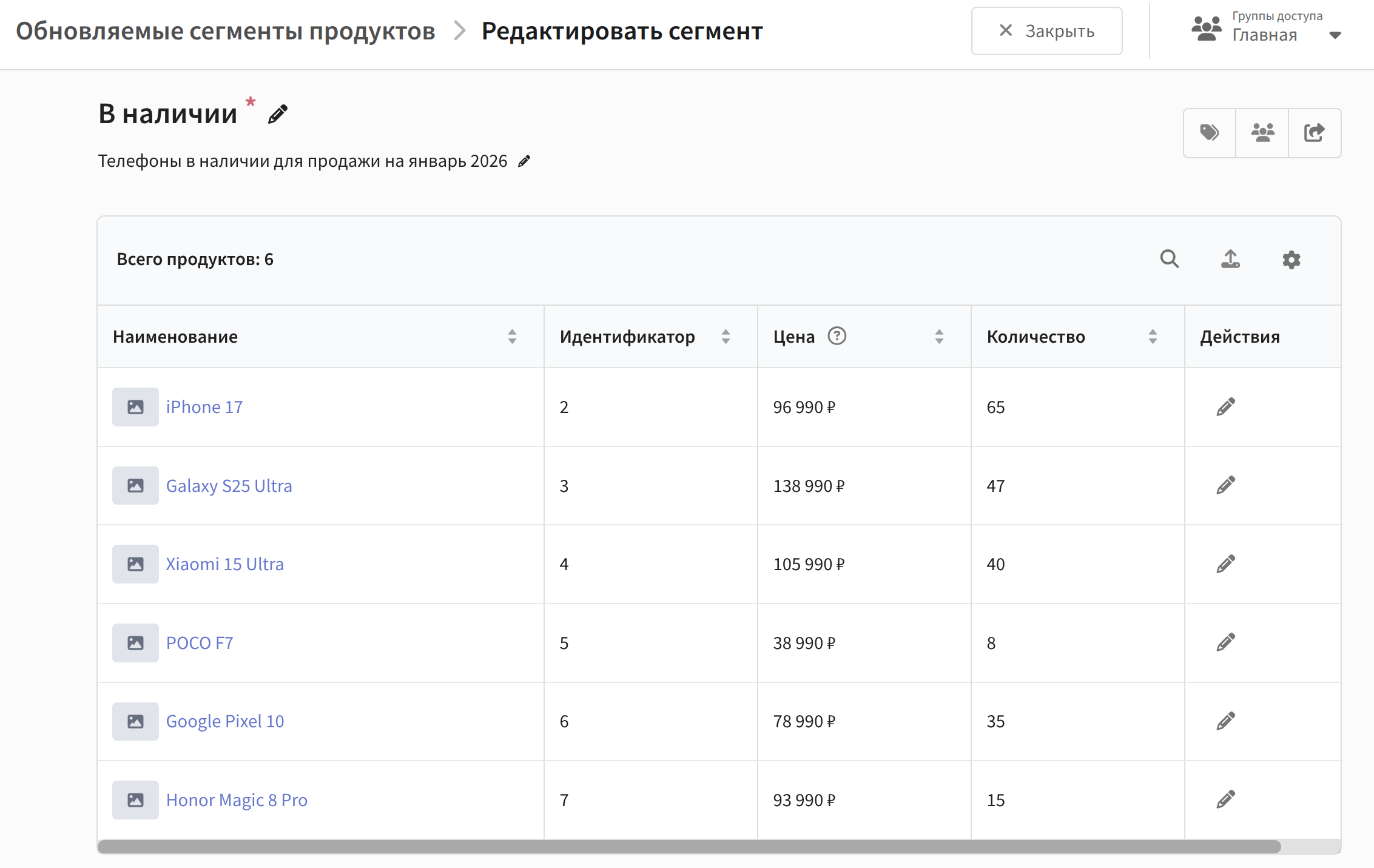Viewport: 1374px width, 868px height.
Task: Sort by Количество column arrows
Action: coord(1153,337)
